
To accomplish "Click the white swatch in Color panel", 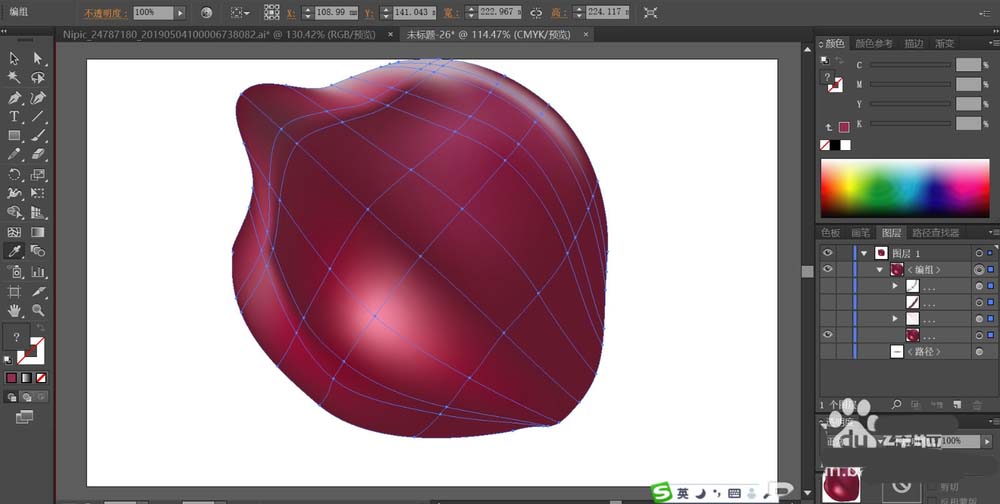I will [x=845, y=145].
